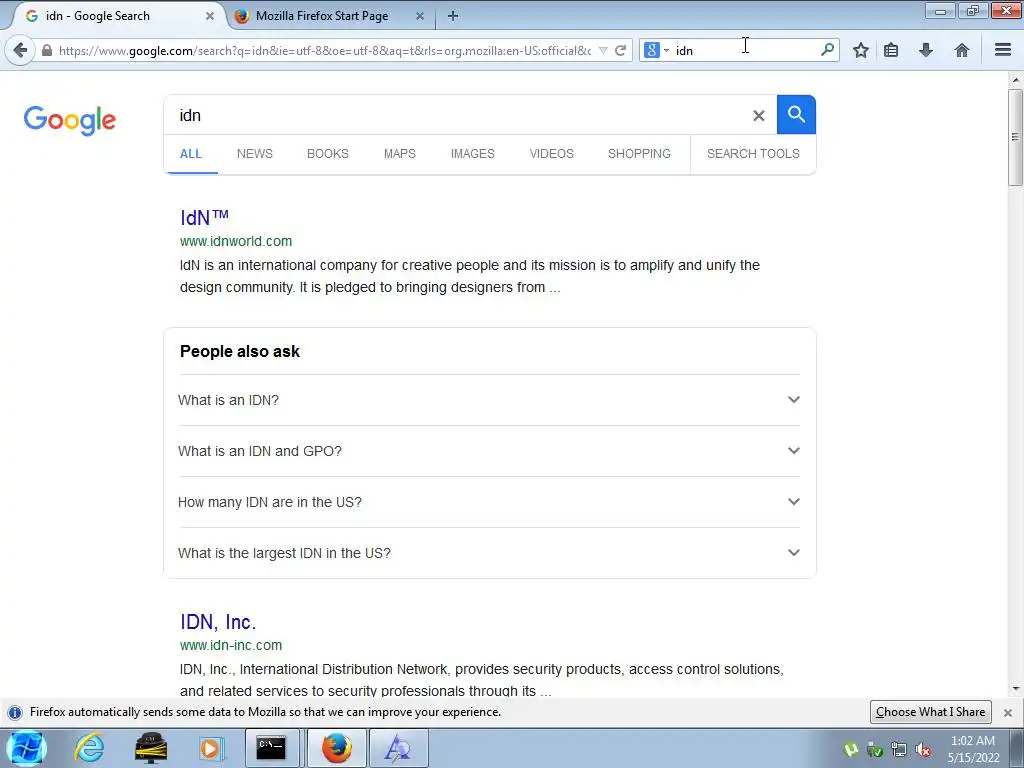
Task: Launch Internet Explorer from the taskbar
Action: 89,748
